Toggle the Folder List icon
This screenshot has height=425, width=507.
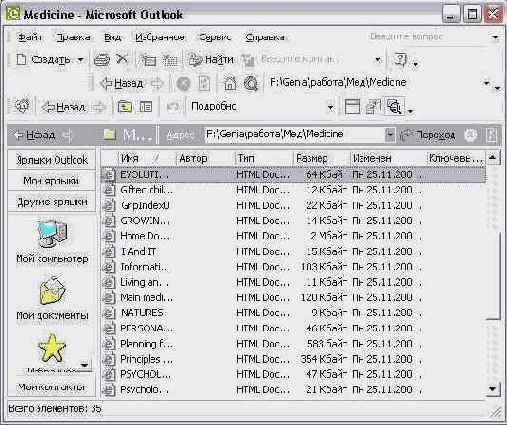coord(146,107)
